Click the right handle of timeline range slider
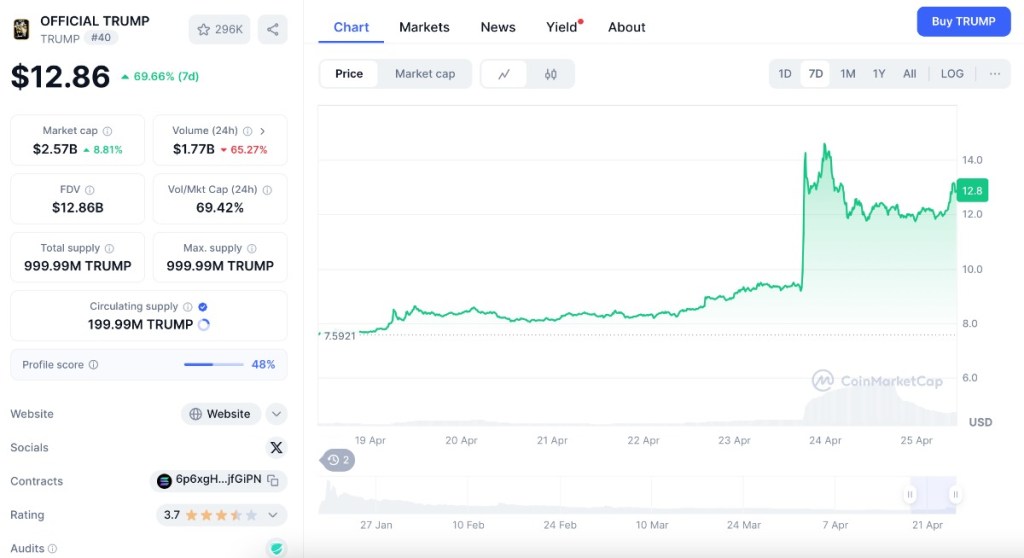This screenshot has width=1024, height=558. [956, 494]
